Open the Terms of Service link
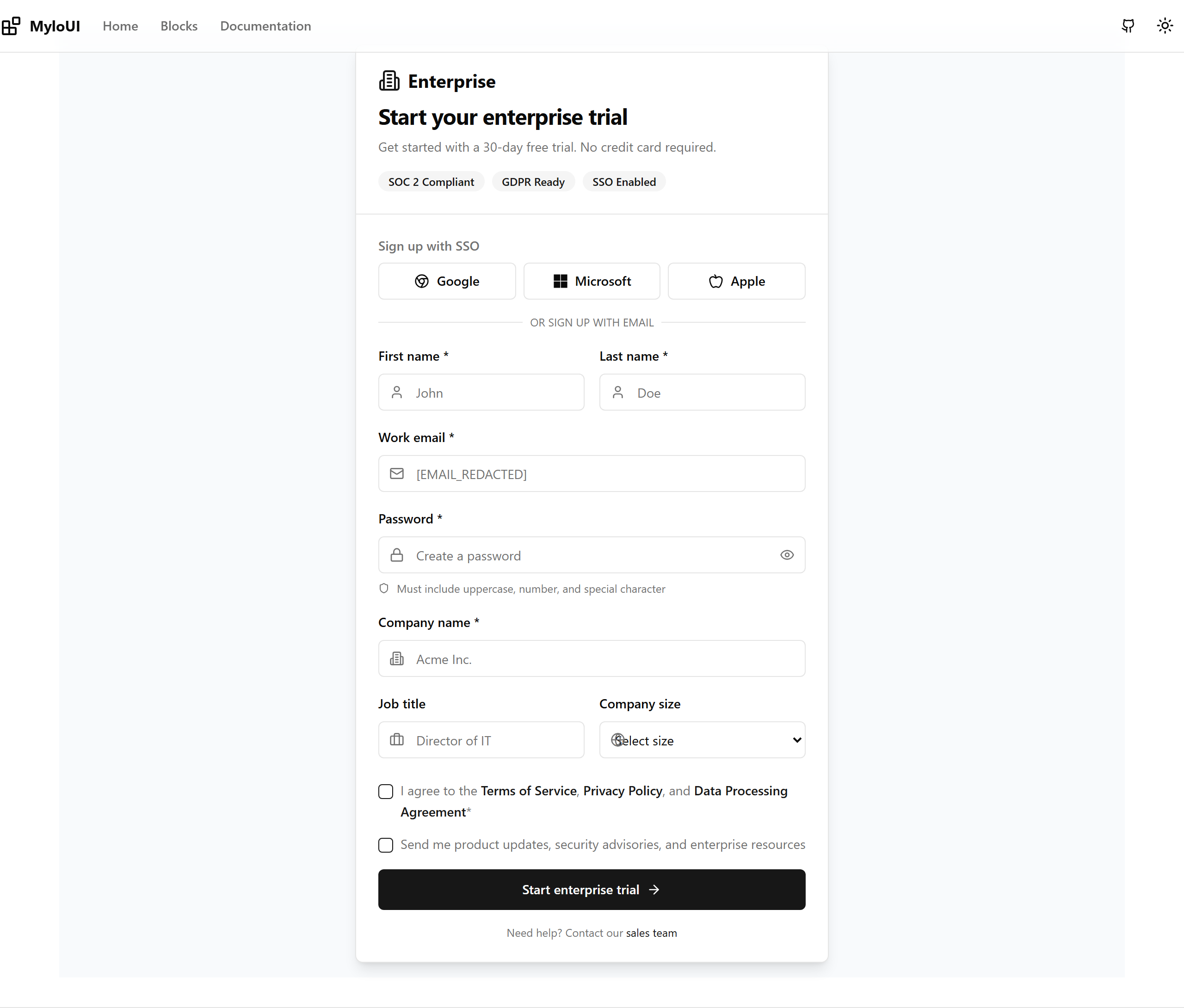 (529, 791)
